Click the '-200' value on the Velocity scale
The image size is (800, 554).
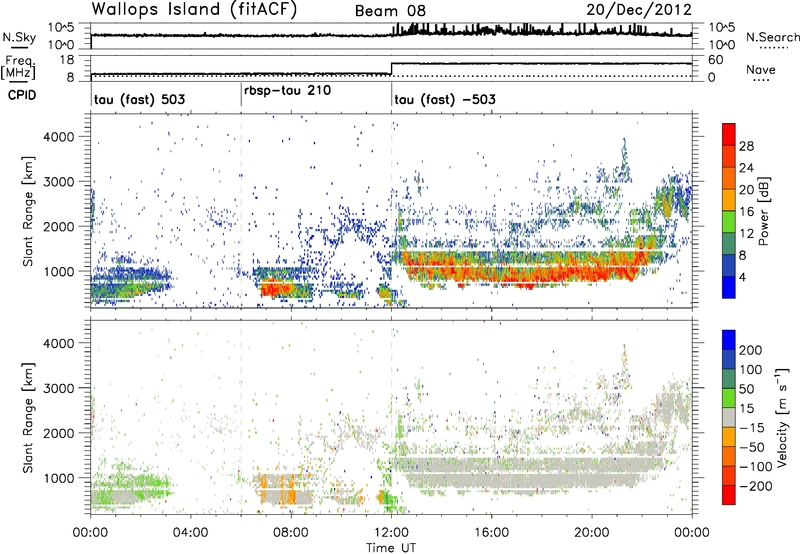point(756,486)
